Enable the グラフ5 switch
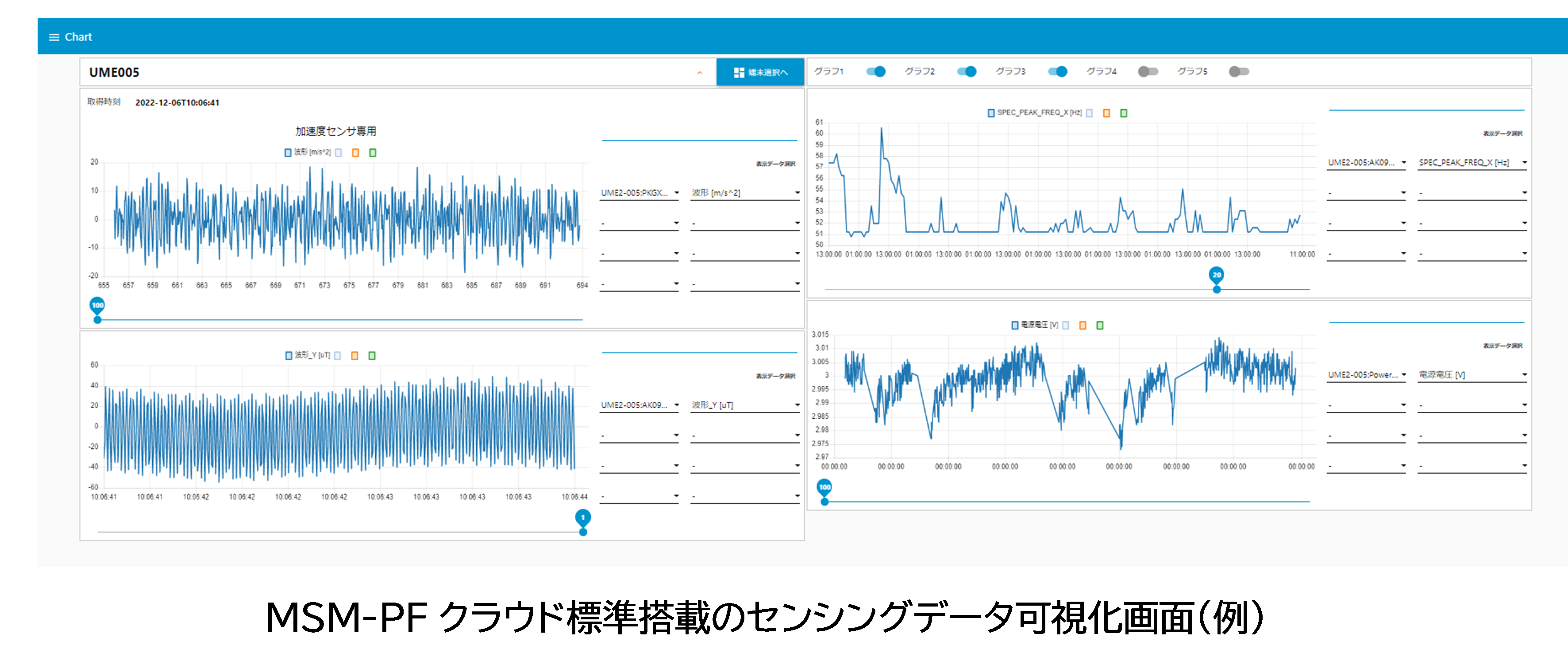This screenshot has height=649, width=1568. pos(1239,72)
